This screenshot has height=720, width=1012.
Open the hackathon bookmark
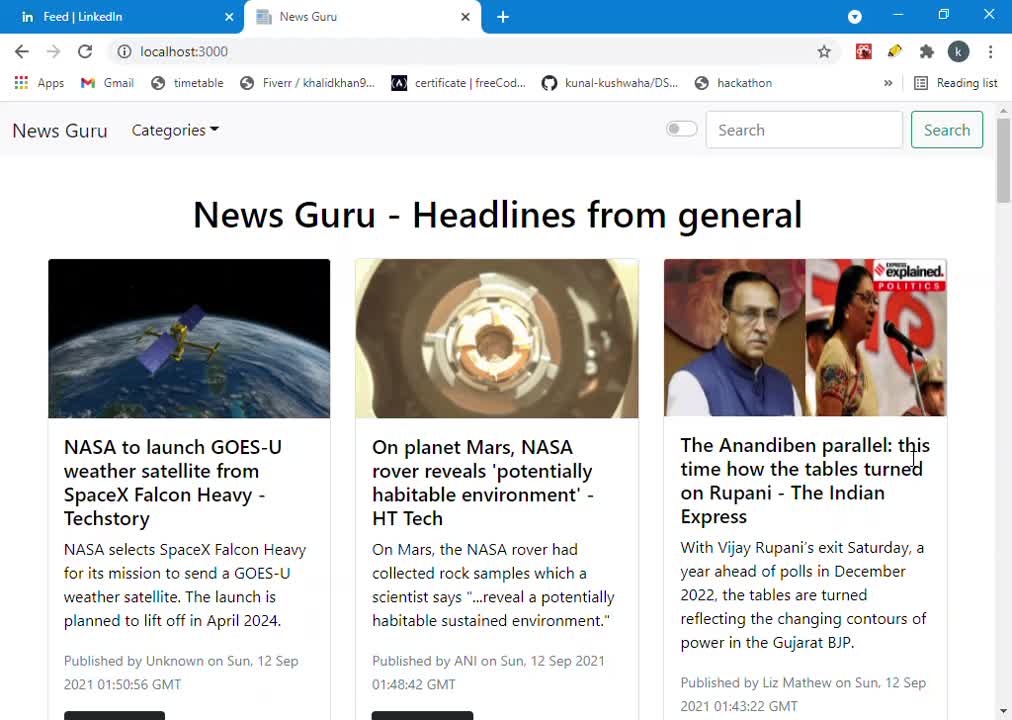click(x=733, y=83)
